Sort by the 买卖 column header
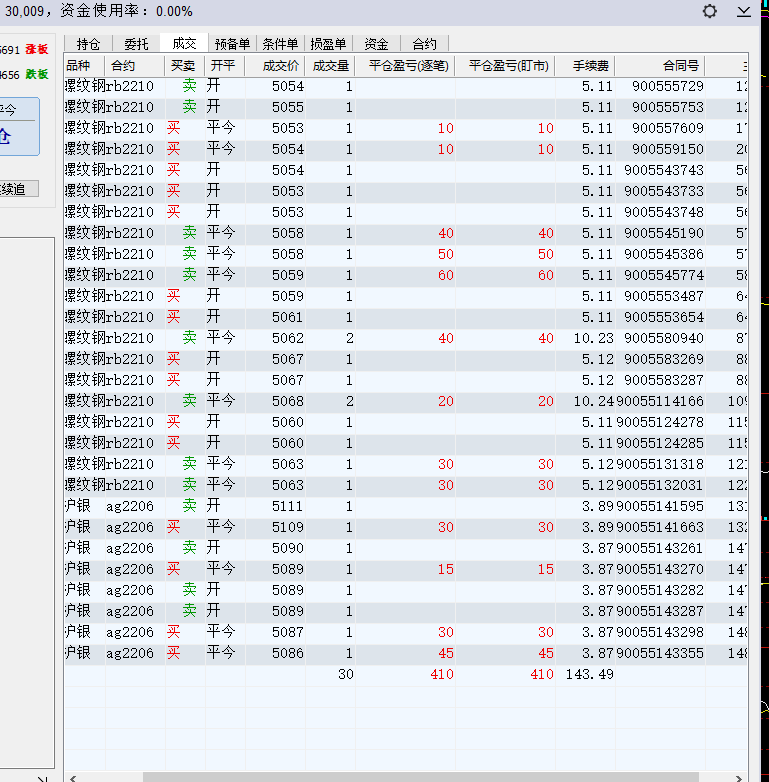Screen dimensions: 769x782 click(185, 65)
